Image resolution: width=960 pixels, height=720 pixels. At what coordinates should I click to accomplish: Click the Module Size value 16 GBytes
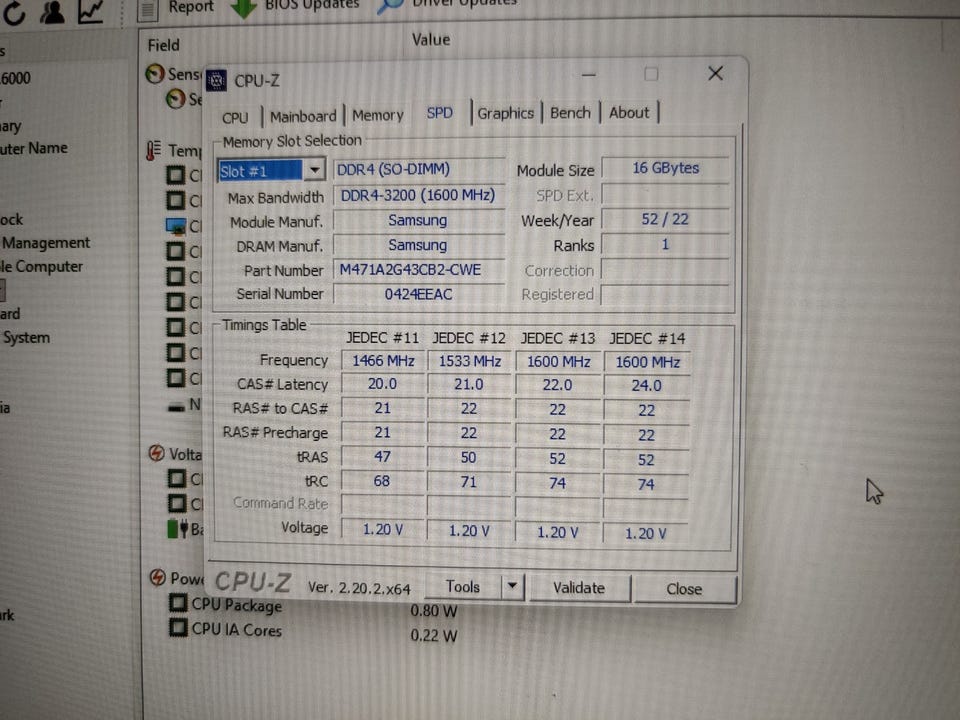(x=666, y=168)
